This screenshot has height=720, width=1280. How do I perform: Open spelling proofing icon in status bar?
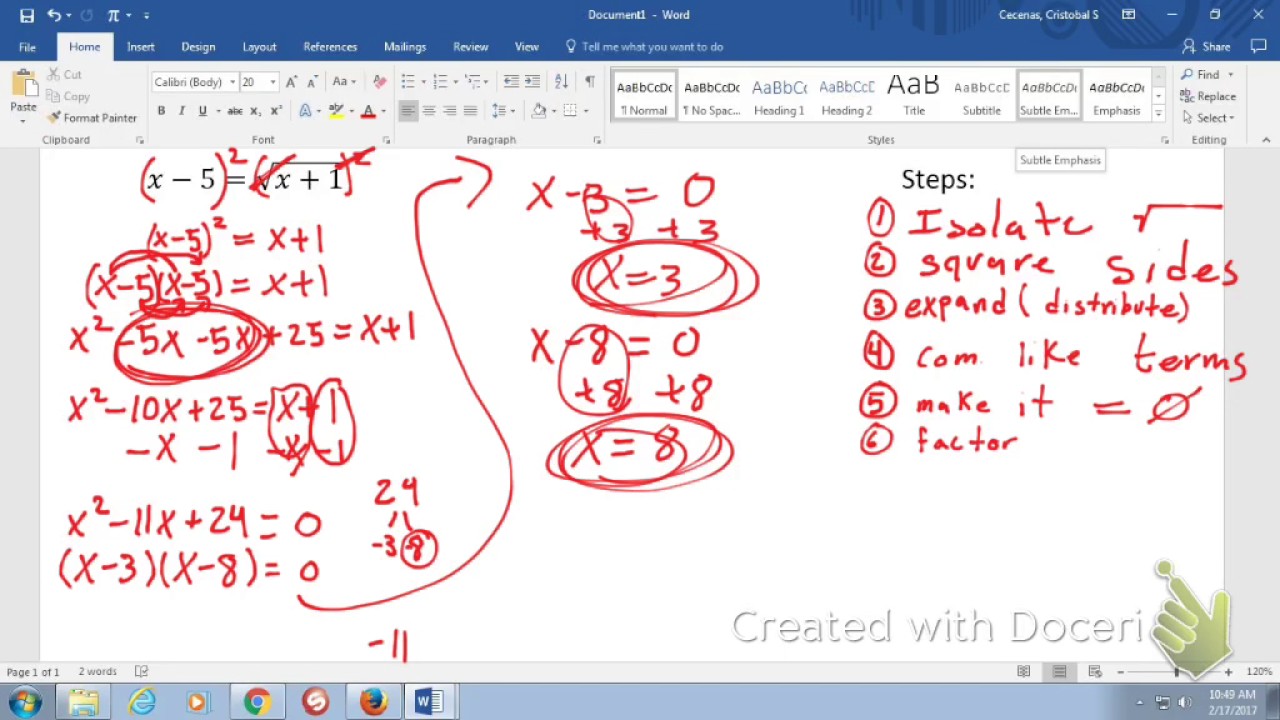click(x=141, y=672)
